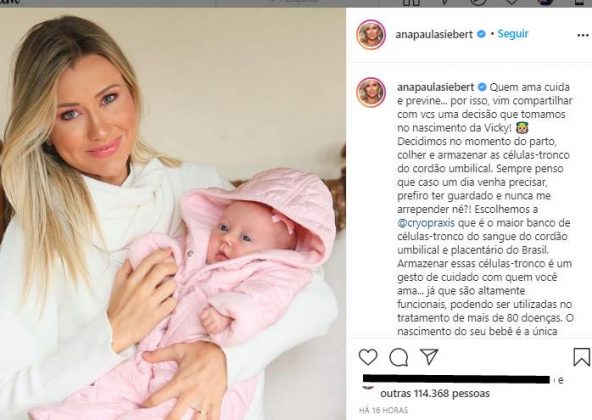The width and height of the screenshot is (592, 420).
Task: Open the HÁ 16 HORAS timestamp
Action: (x=383, y=410)
